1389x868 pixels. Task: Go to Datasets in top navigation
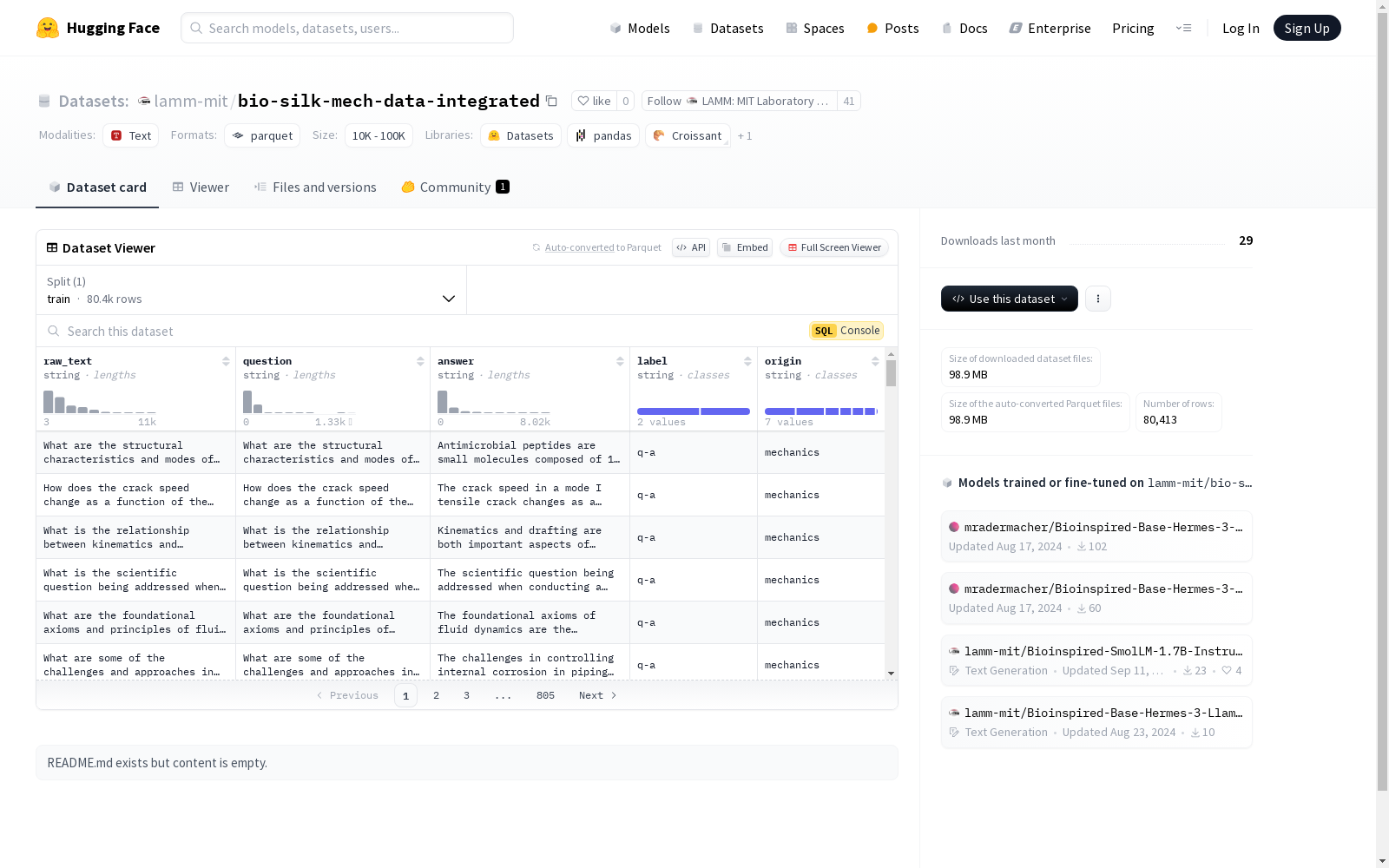click(x=727, y=28)
